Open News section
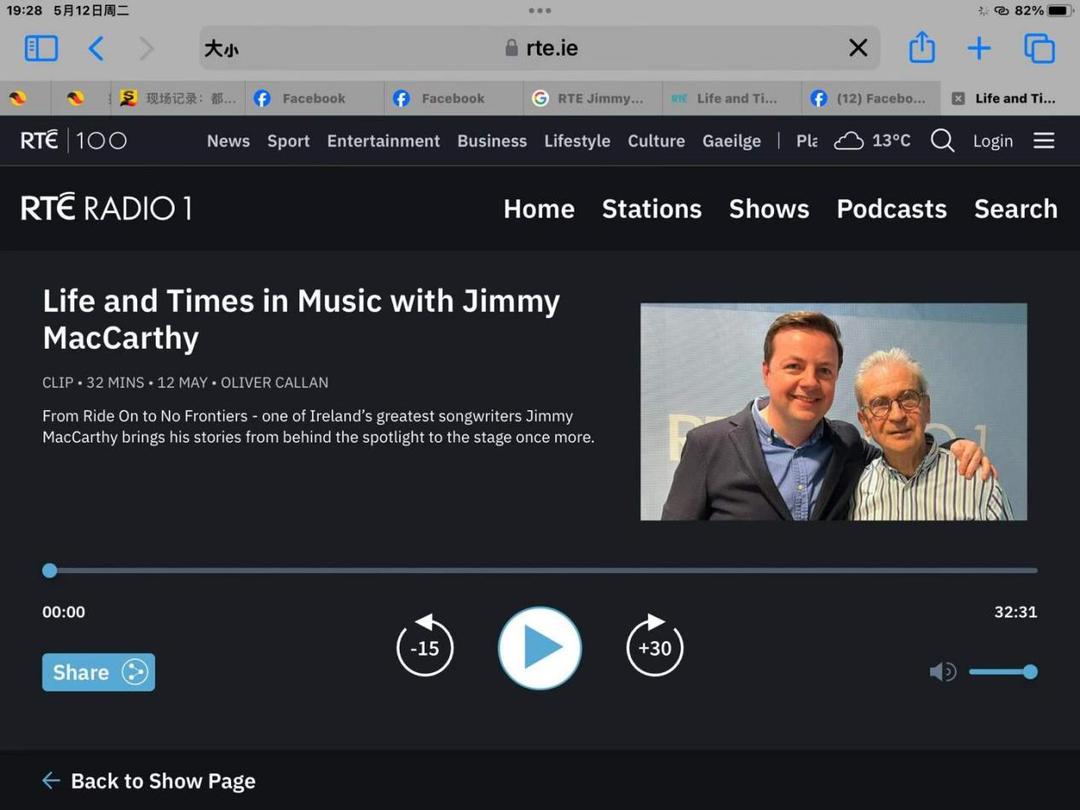The image size is (1080, 810). [228, 141]
